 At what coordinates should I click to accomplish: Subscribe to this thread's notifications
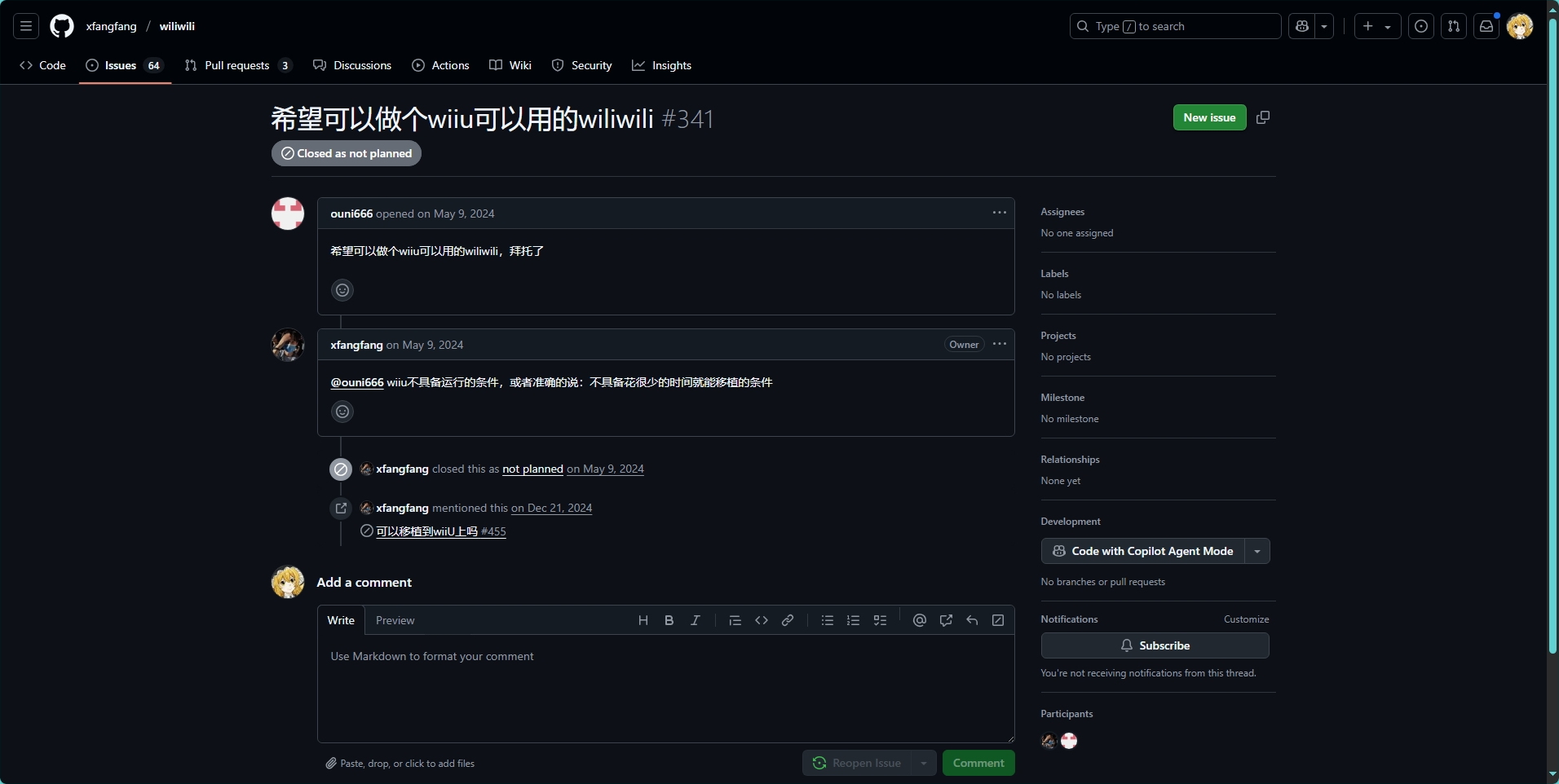pyautogui.click(x=1155, y=645)
